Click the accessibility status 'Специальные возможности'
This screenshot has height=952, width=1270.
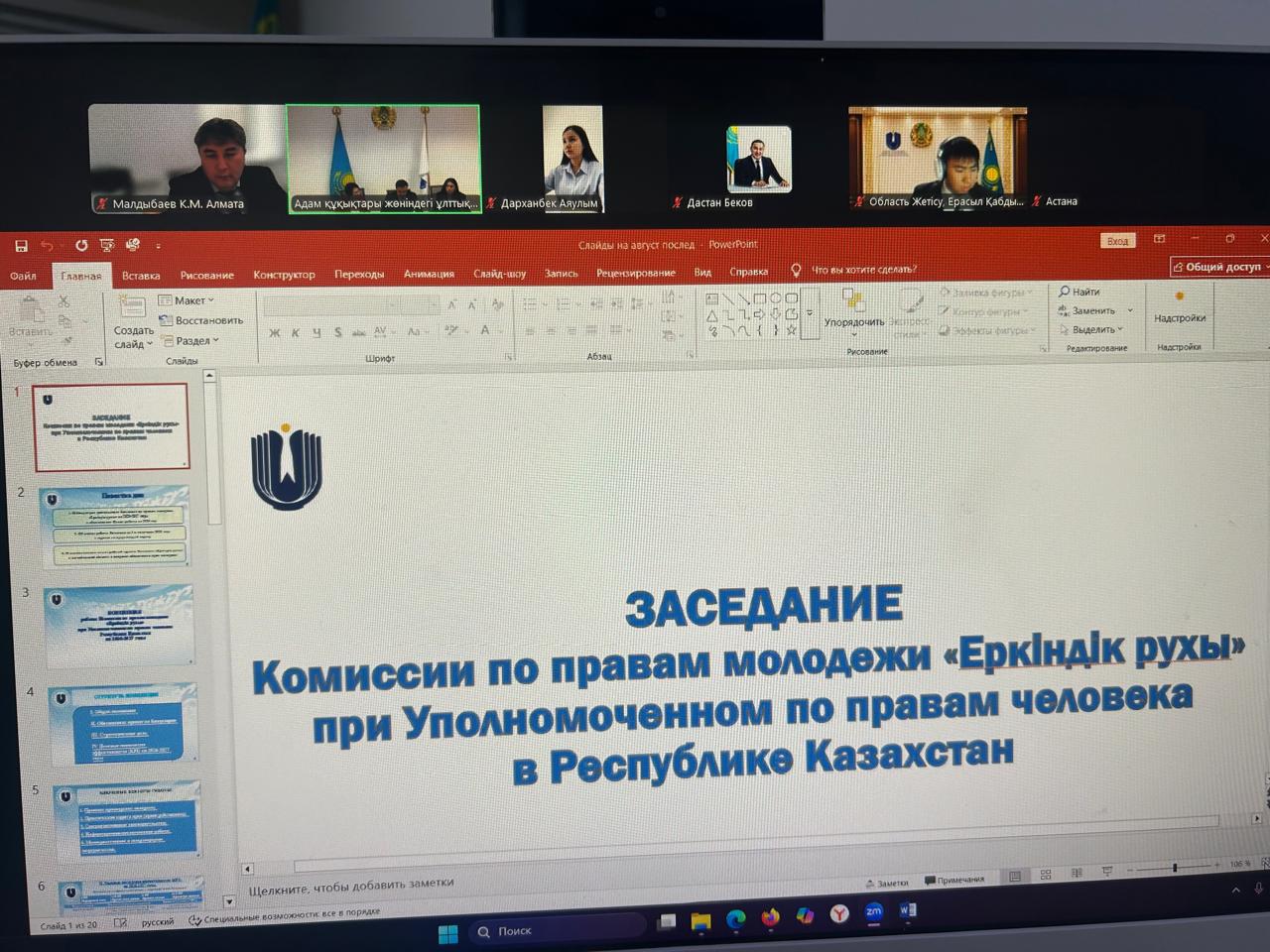284,917
